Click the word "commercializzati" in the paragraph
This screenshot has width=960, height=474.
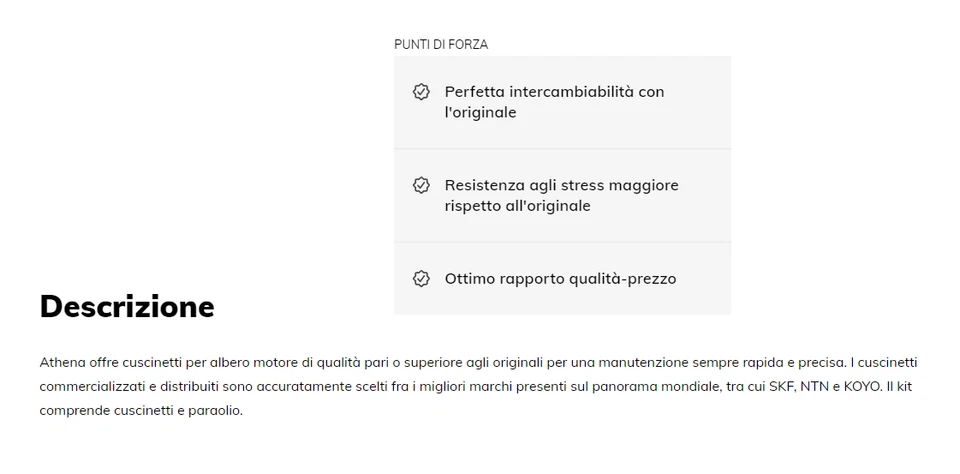[x=87, y=386]
